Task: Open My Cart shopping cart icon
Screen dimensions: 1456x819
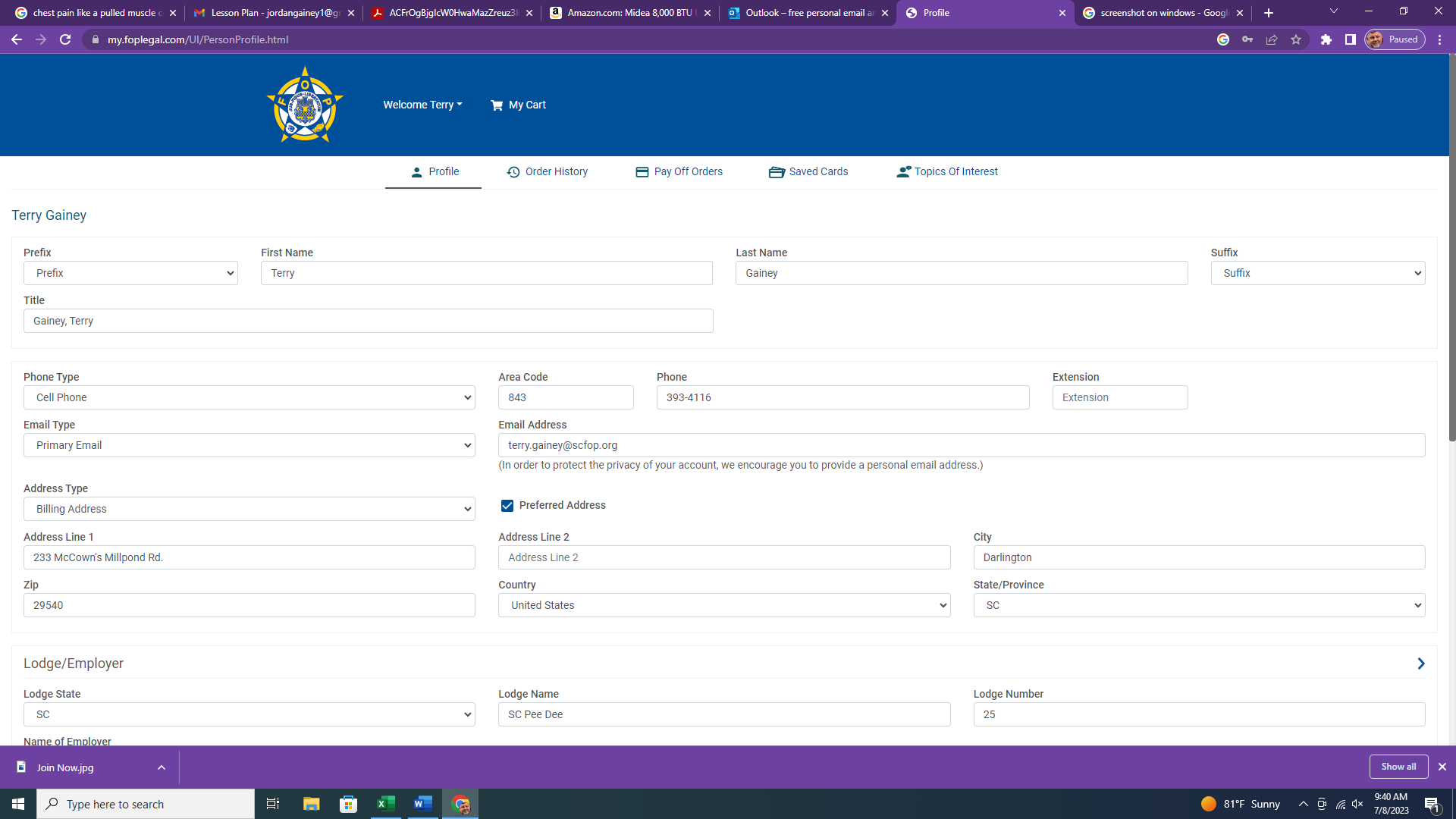Action: click(x=497, y=105)
